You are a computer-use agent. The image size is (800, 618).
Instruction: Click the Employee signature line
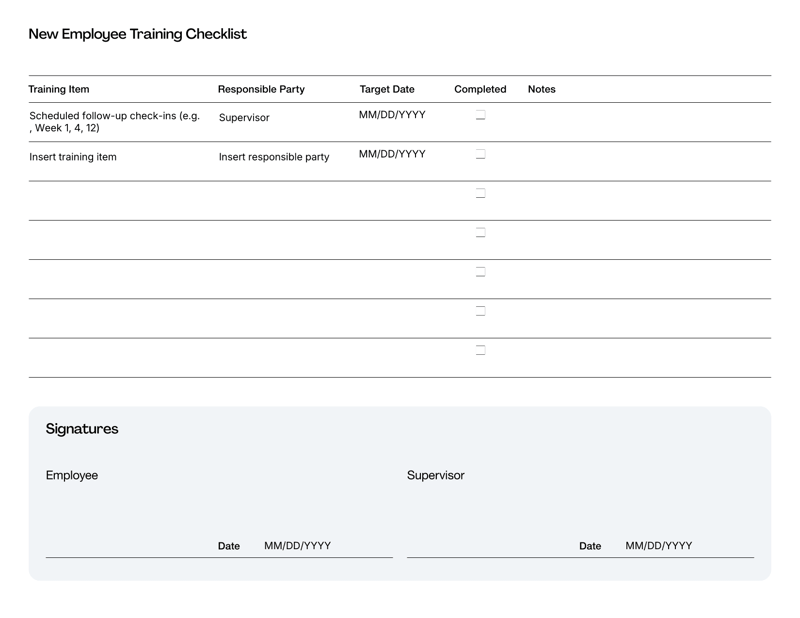120,553
